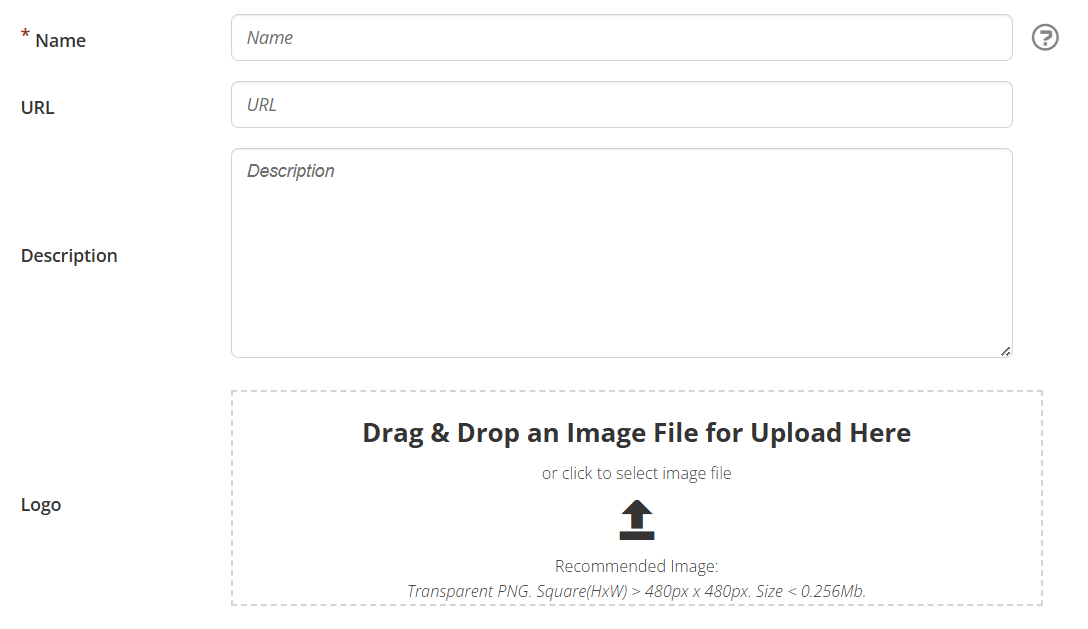Click the URL field label
Screen dimensions: 1088x629
pos(37,108)
